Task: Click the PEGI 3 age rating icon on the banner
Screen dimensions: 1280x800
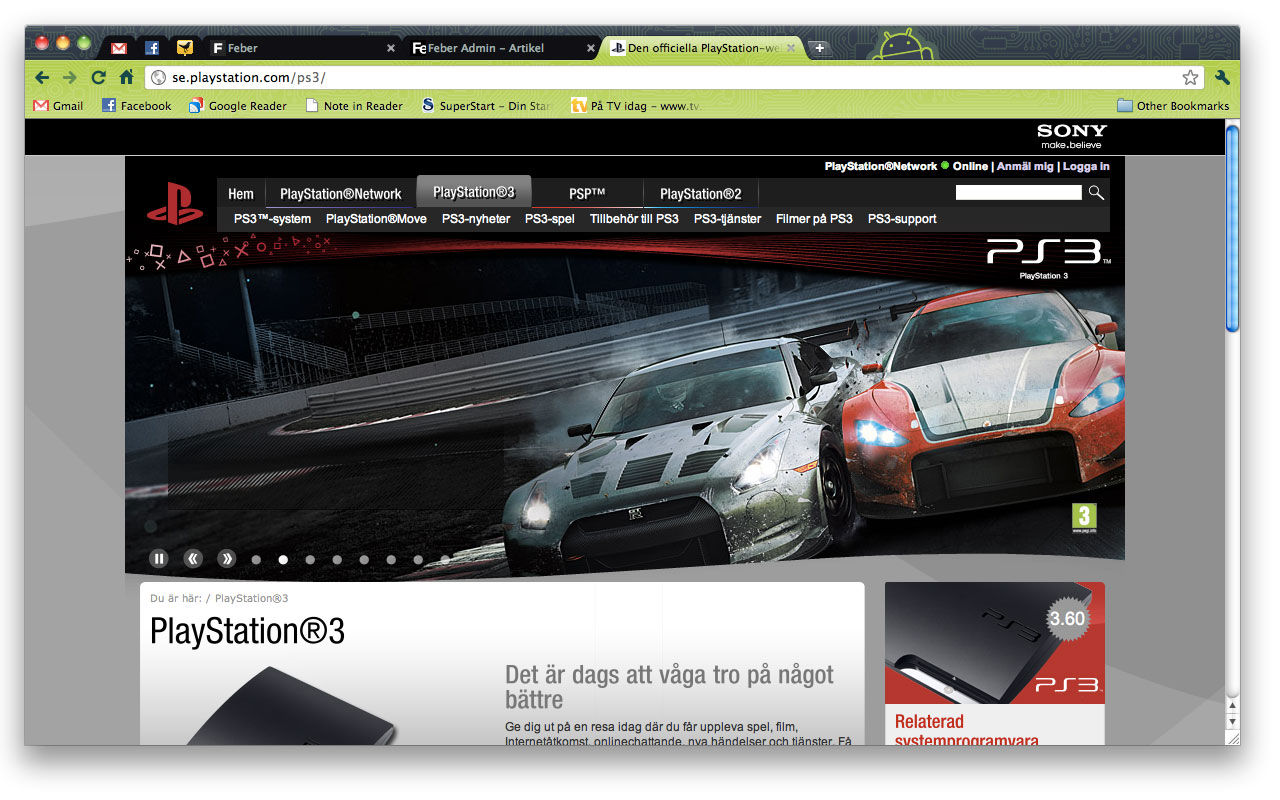Action: [1082, 517]
